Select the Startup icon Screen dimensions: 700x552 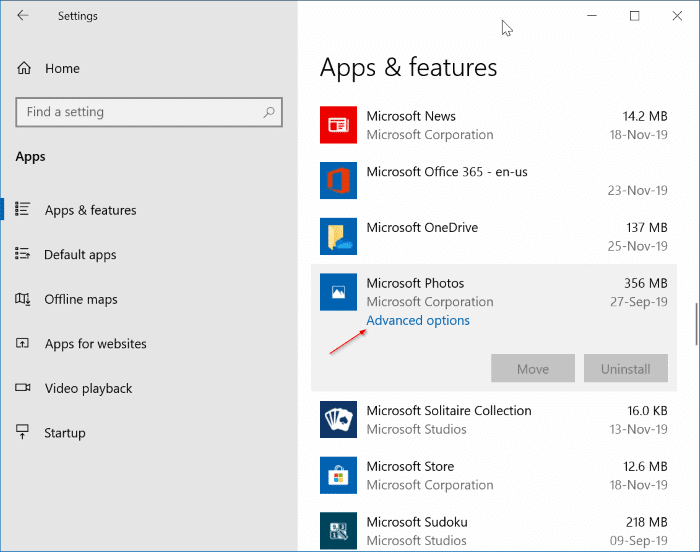(22, 432)
